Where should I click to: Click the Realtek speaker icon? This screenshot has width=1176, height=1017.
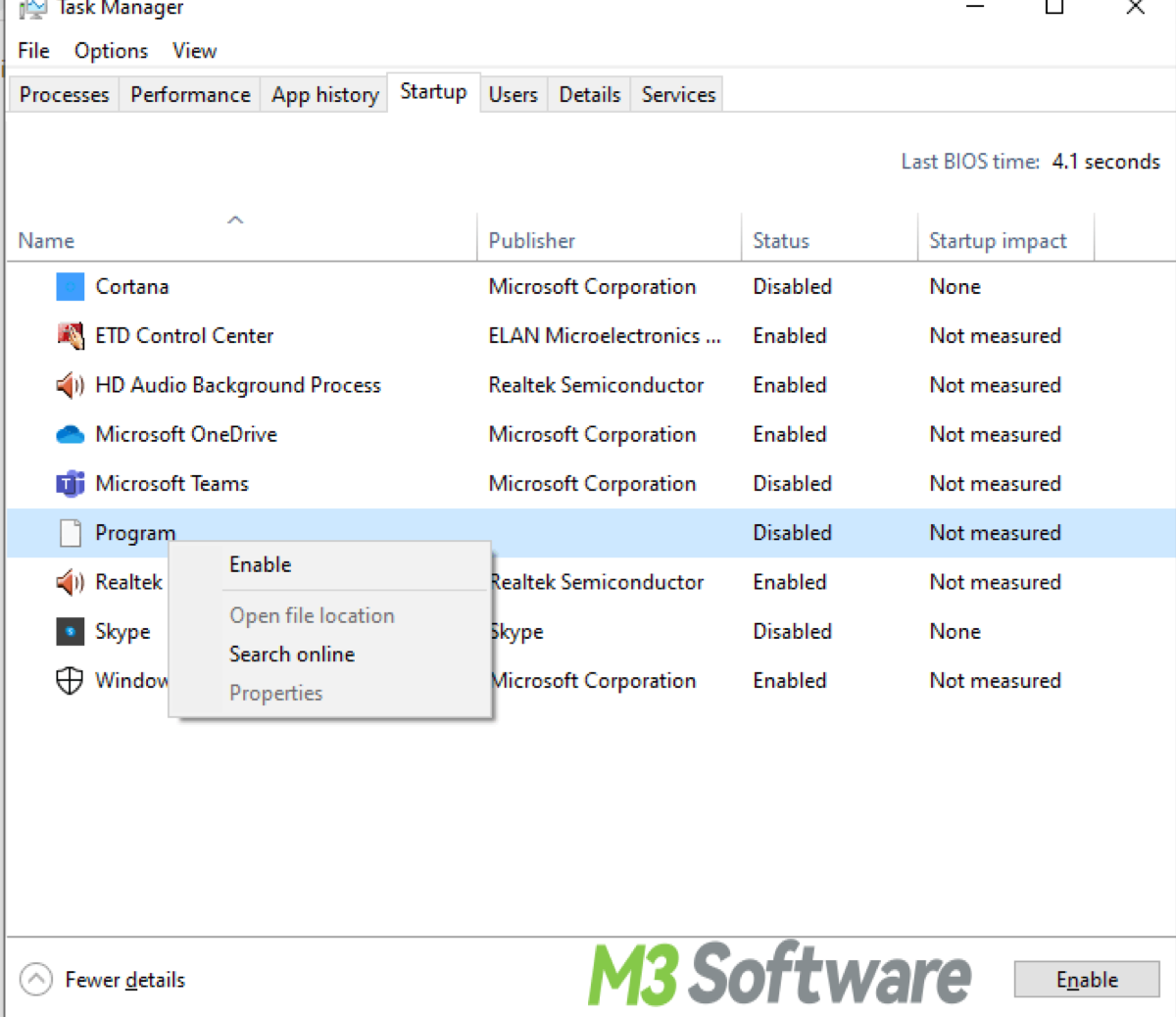71,583
